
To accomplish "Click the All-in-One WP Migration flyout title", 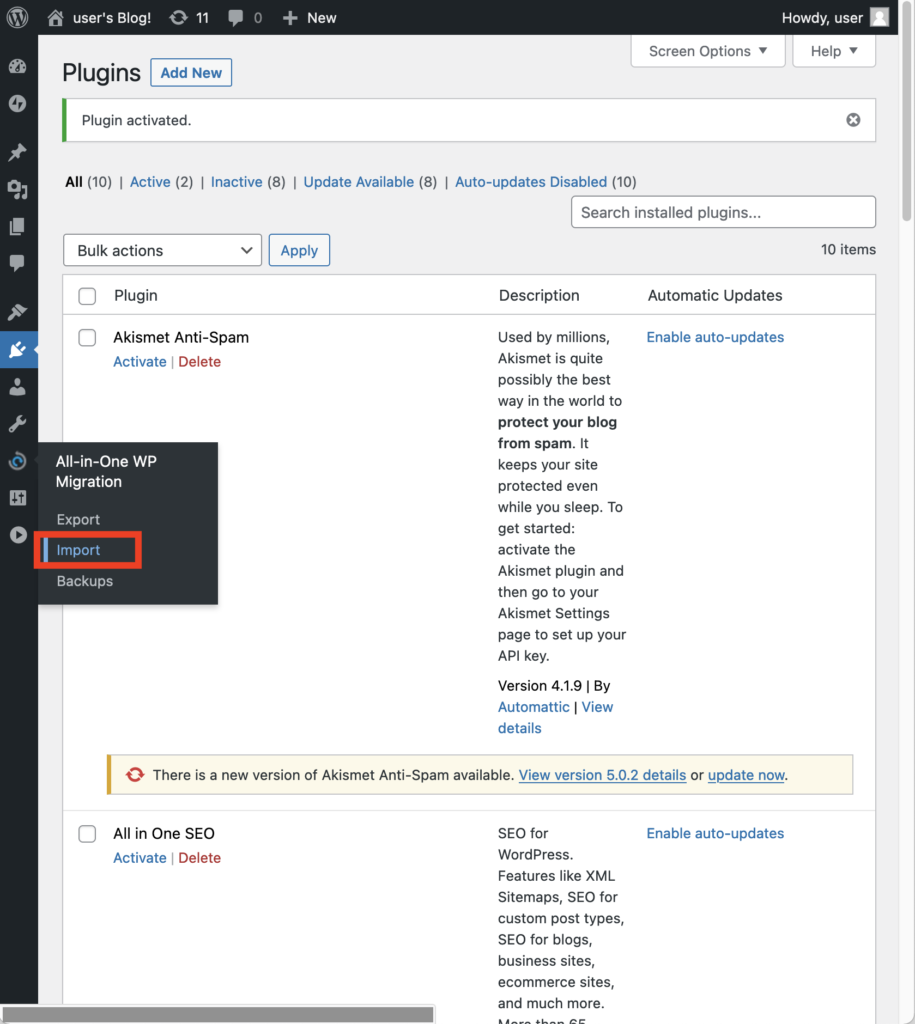I will 106,472.
